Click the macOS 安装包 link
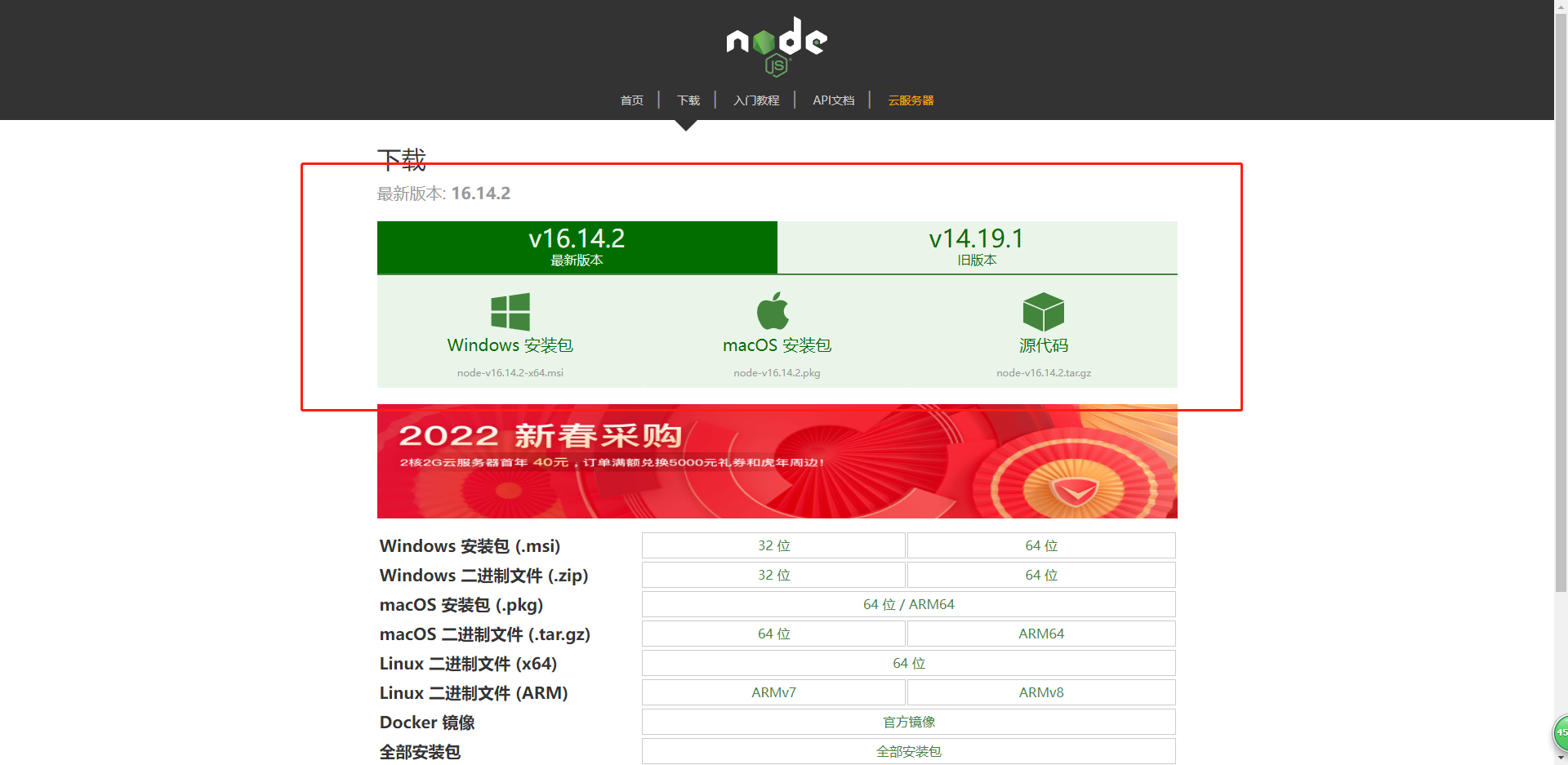 [777, 345]
